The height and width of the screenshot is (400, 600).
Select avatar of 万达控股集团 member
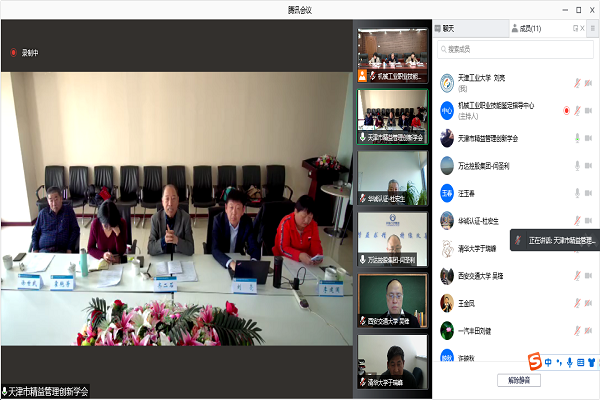(x=447, y=166)
